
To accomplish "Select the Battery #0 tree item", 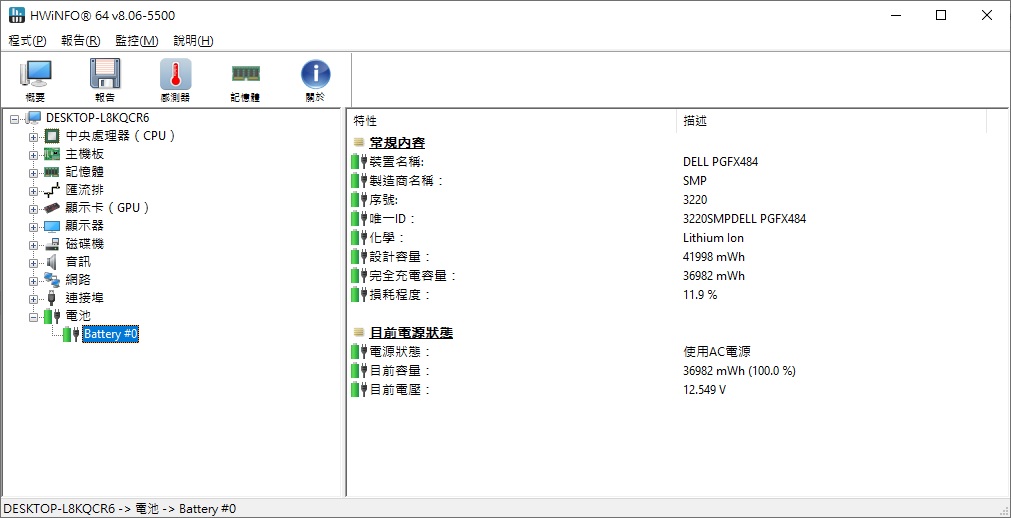I will [110, 334].
